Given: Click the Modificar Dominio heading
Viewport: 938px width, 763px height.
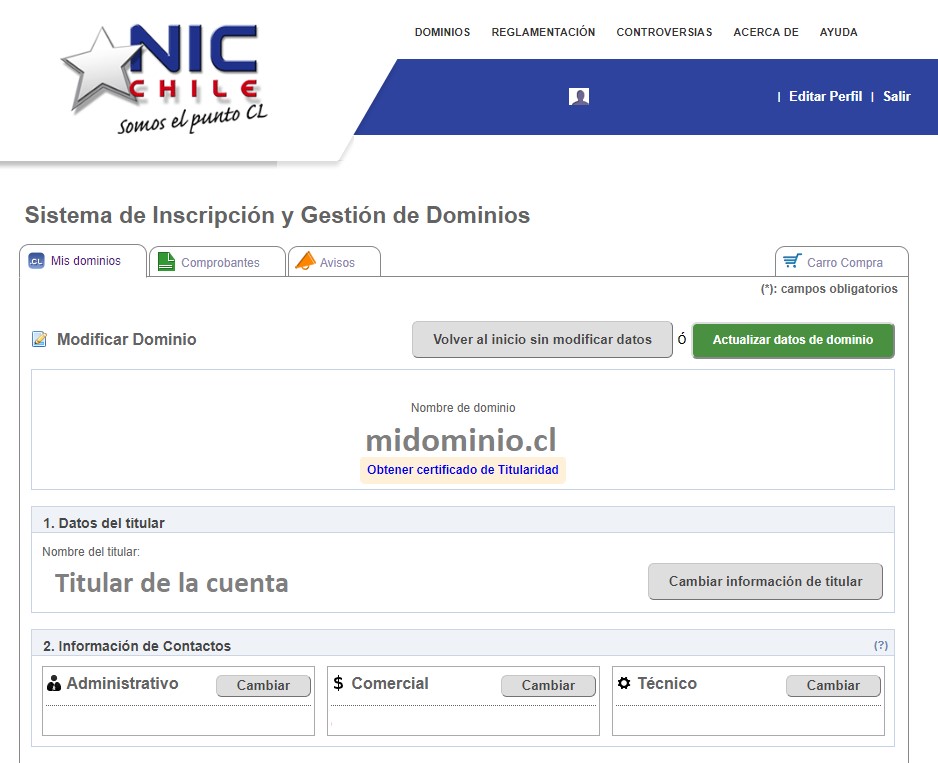Looking at the screenshot, I should (126, 339).
